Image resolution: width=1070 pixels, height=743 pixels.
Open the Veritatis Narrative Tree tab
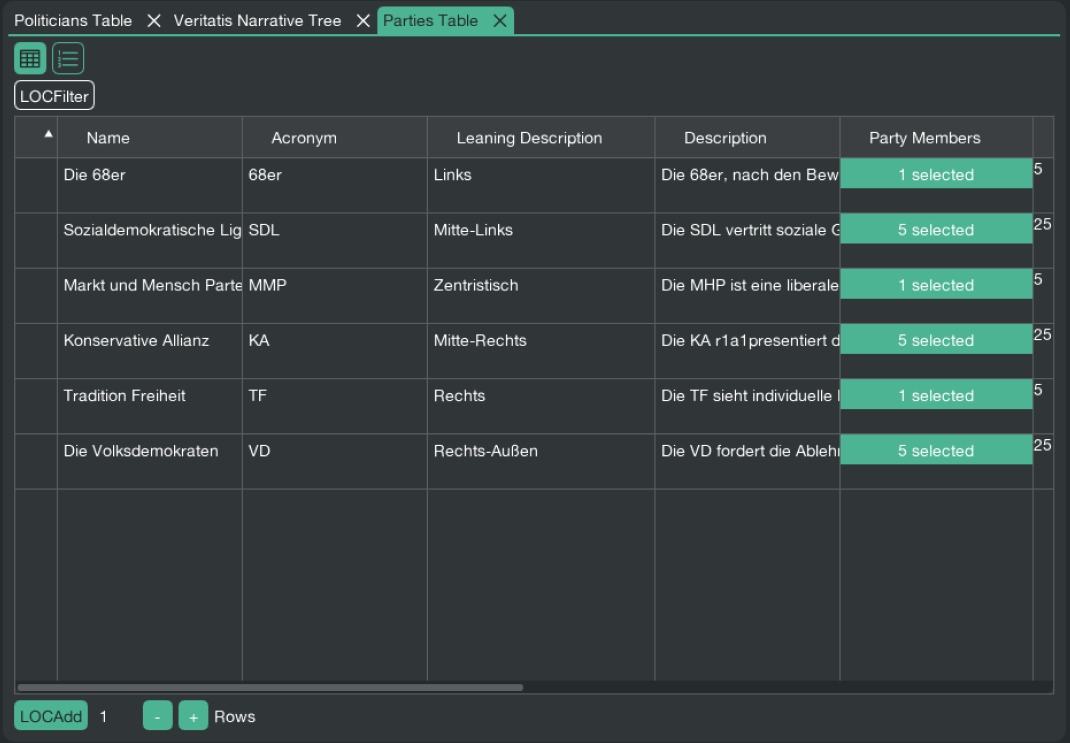257,21
